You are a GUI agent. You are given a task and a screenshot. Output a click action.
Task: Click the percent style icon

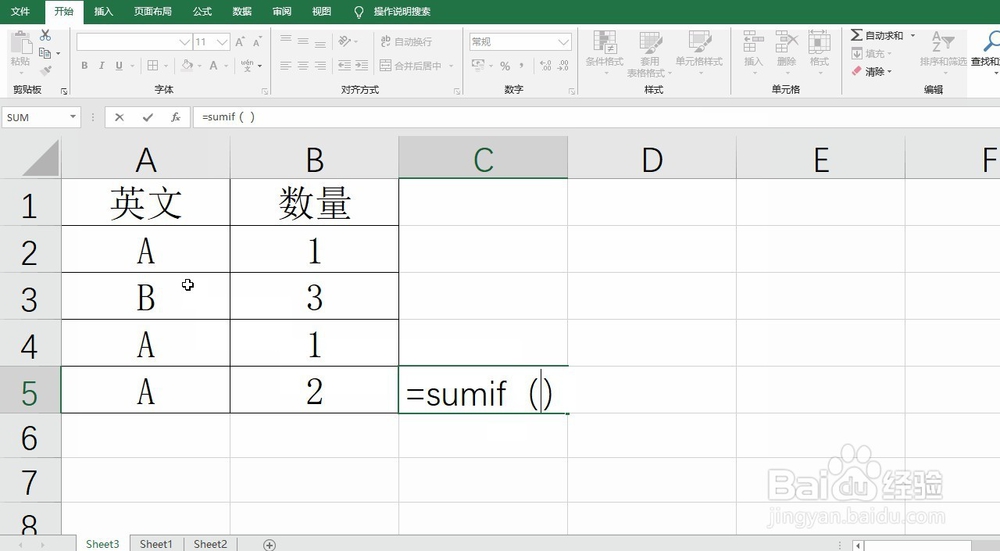(x=505, y=65)
